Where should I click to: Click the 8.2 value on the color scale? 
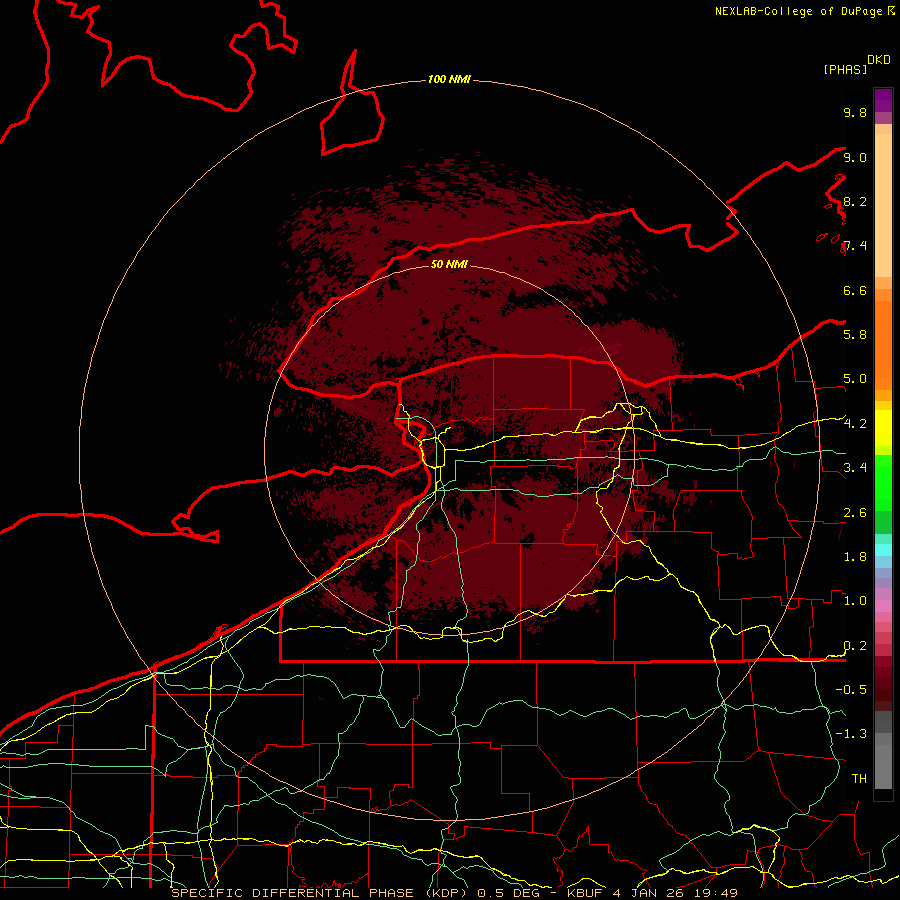coord(855,201)
